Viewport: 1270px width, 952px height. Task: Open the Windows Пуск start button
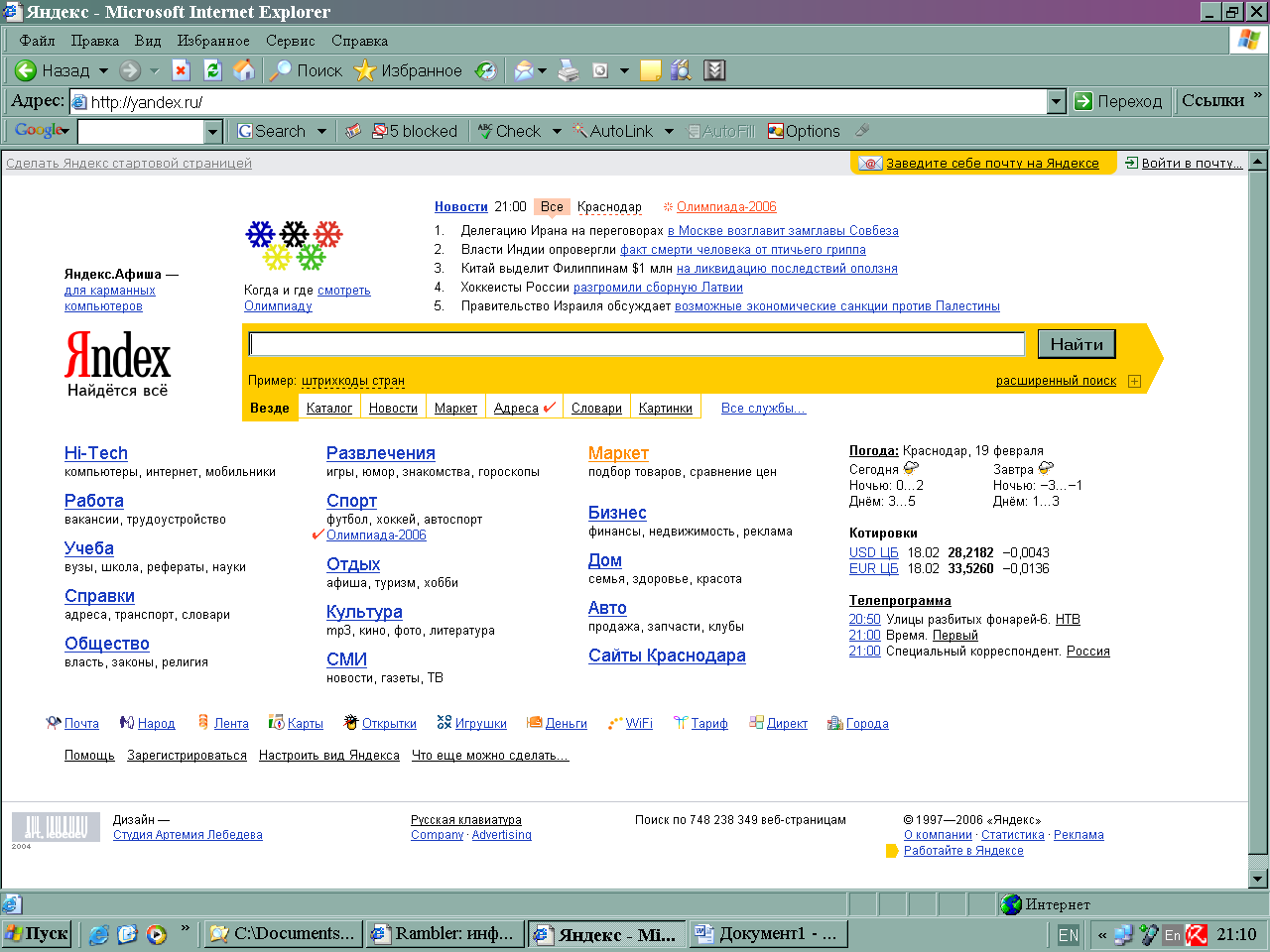click(37, 934)
